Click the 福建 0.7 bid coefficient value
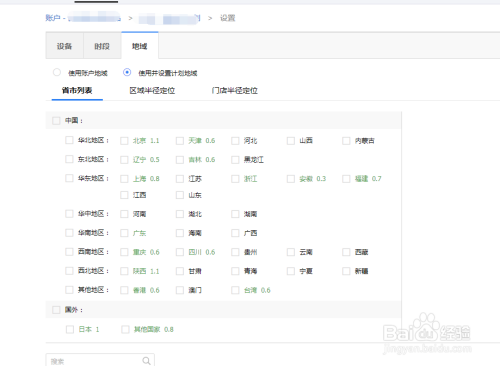 (x=377, y=179)
